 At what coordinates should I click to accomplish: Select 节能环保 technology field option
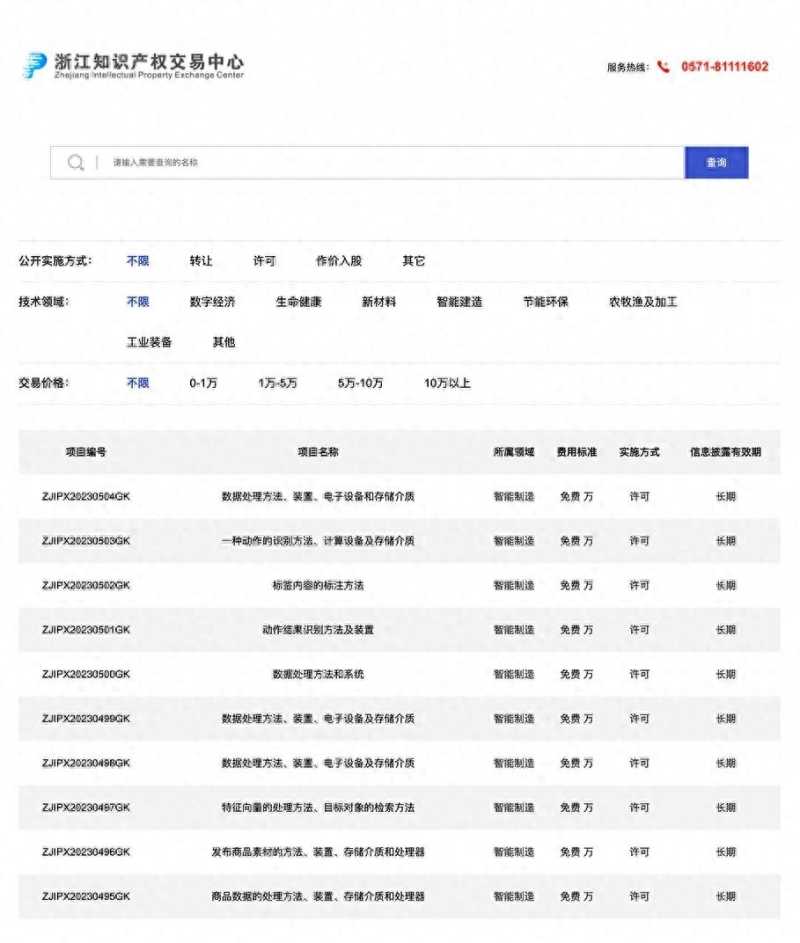point(546,302)
